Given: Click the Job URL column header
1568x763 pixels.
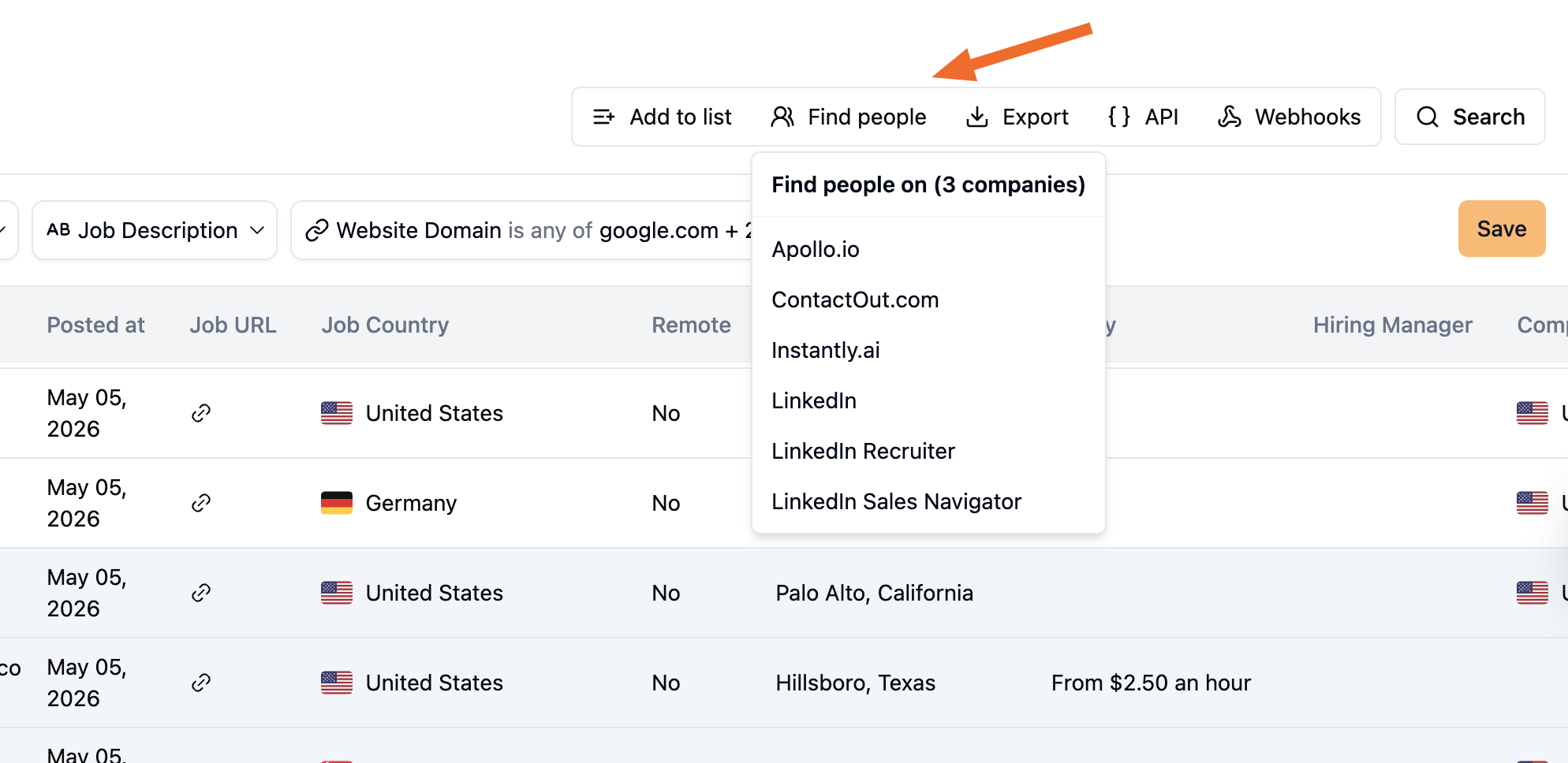Looking at the screenshot, I should [233, 325].
